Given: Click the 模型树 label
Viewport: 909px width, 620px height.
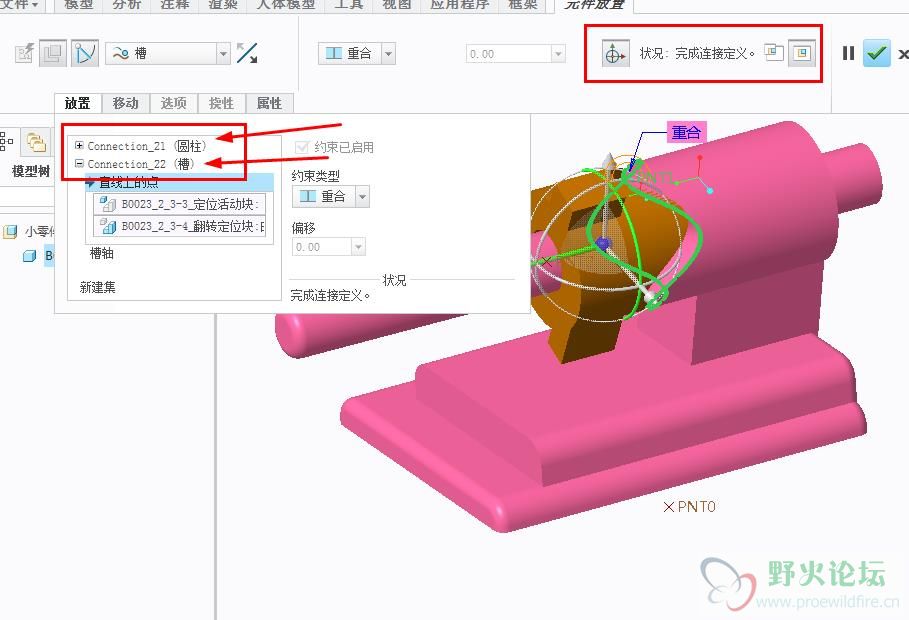Looking at the screenshot, I should coord(31,171).
